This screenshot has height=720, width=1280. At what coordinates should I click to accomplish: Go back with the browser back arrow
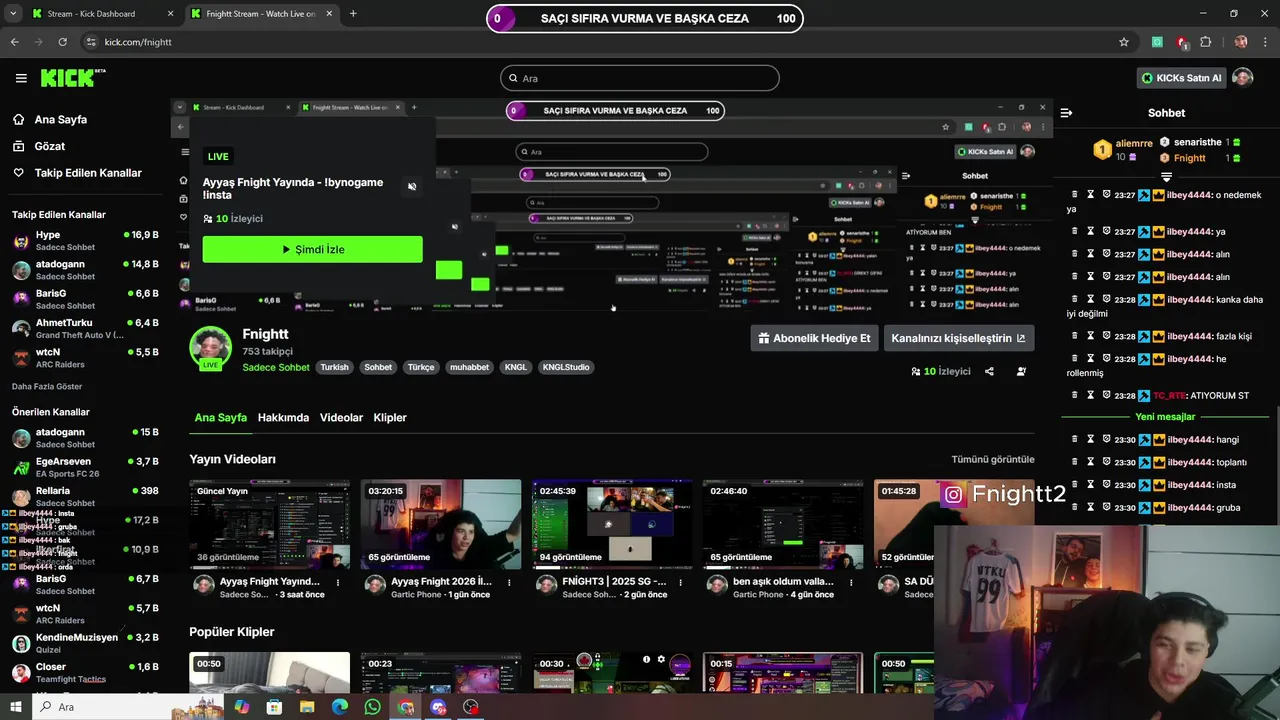pyautogui.click(x=14, y=42)
